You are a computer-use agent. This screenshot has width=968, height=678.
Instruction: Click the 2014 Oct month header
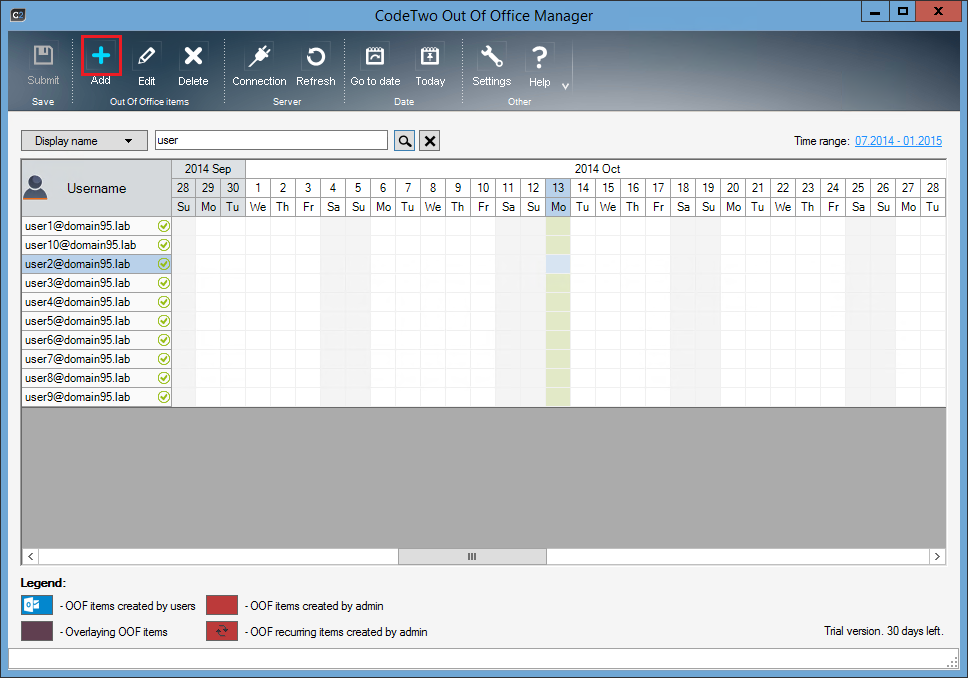[596, 169]
